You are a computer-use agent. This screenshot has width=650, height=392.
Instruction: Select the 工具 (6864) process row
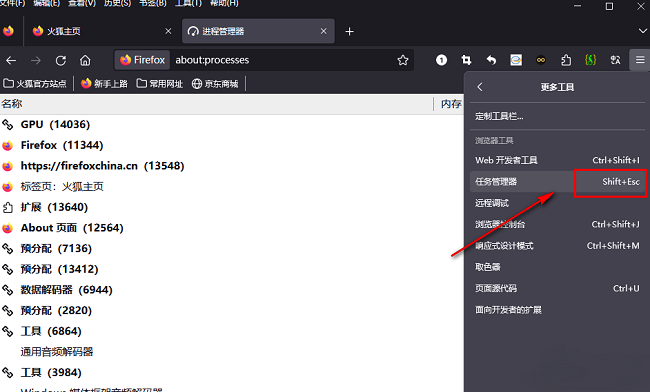[231, 332]
